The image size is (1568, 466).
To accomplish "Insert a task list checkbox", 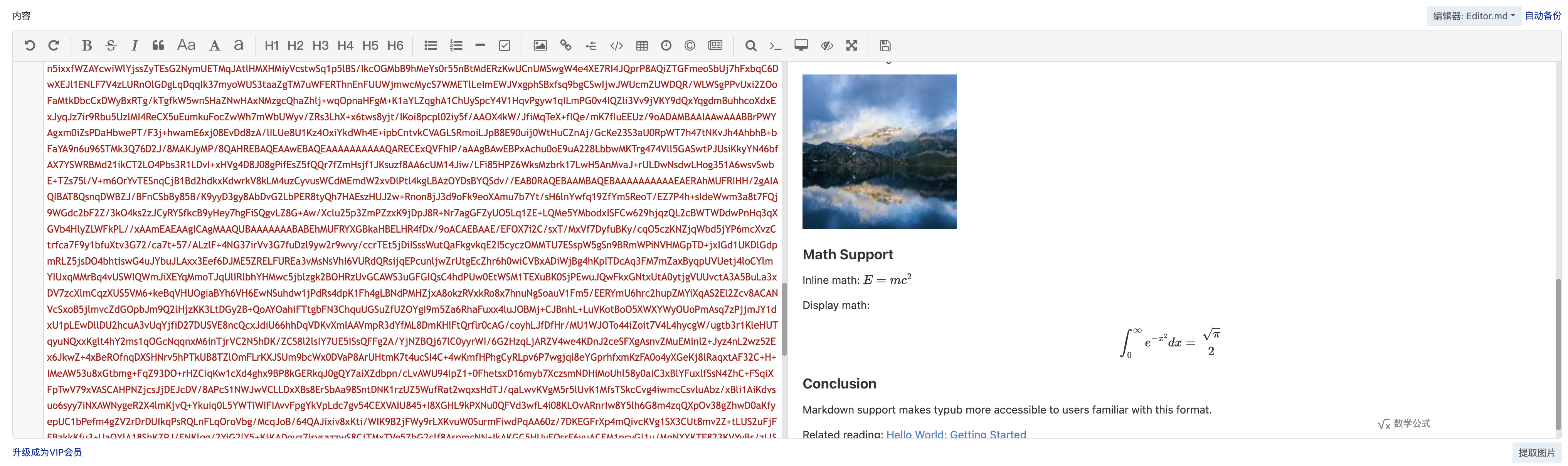I will click(505, 46).
